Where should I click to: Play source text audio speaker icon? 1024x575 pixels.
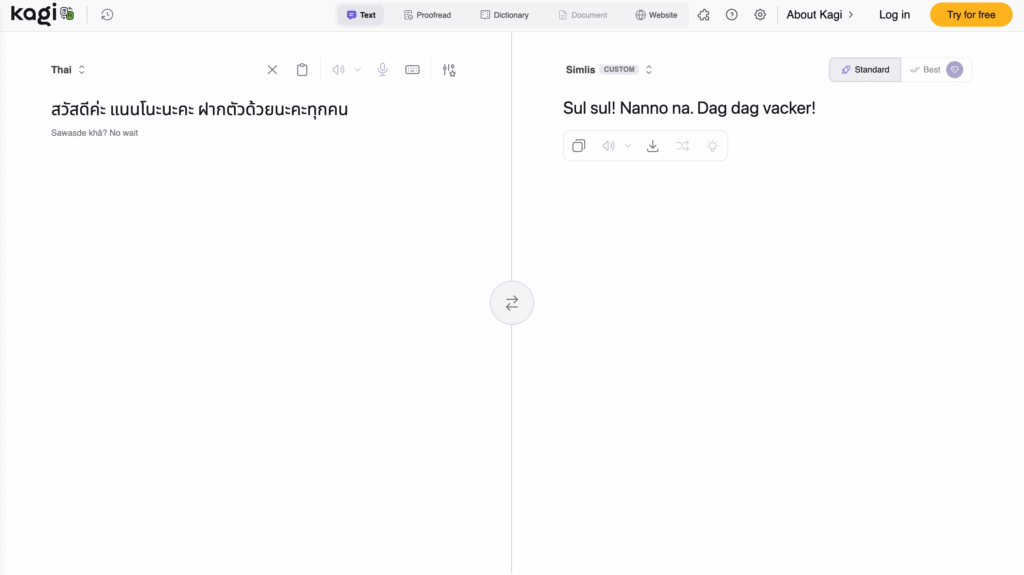click(x=338, y=70)
